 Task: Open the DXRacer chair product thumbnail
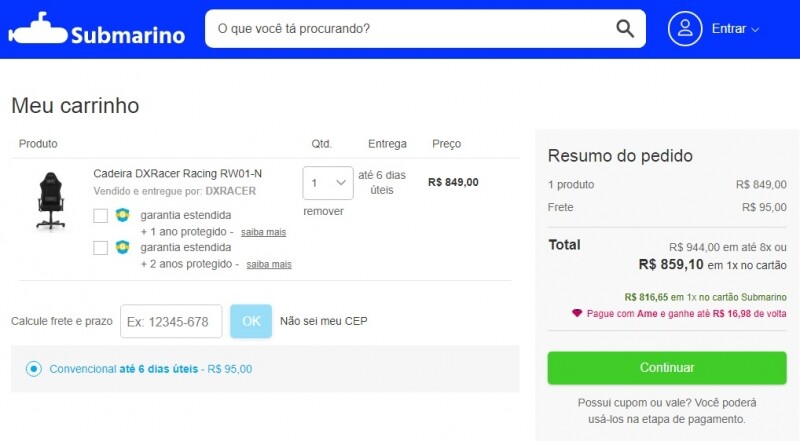(50, 200)
